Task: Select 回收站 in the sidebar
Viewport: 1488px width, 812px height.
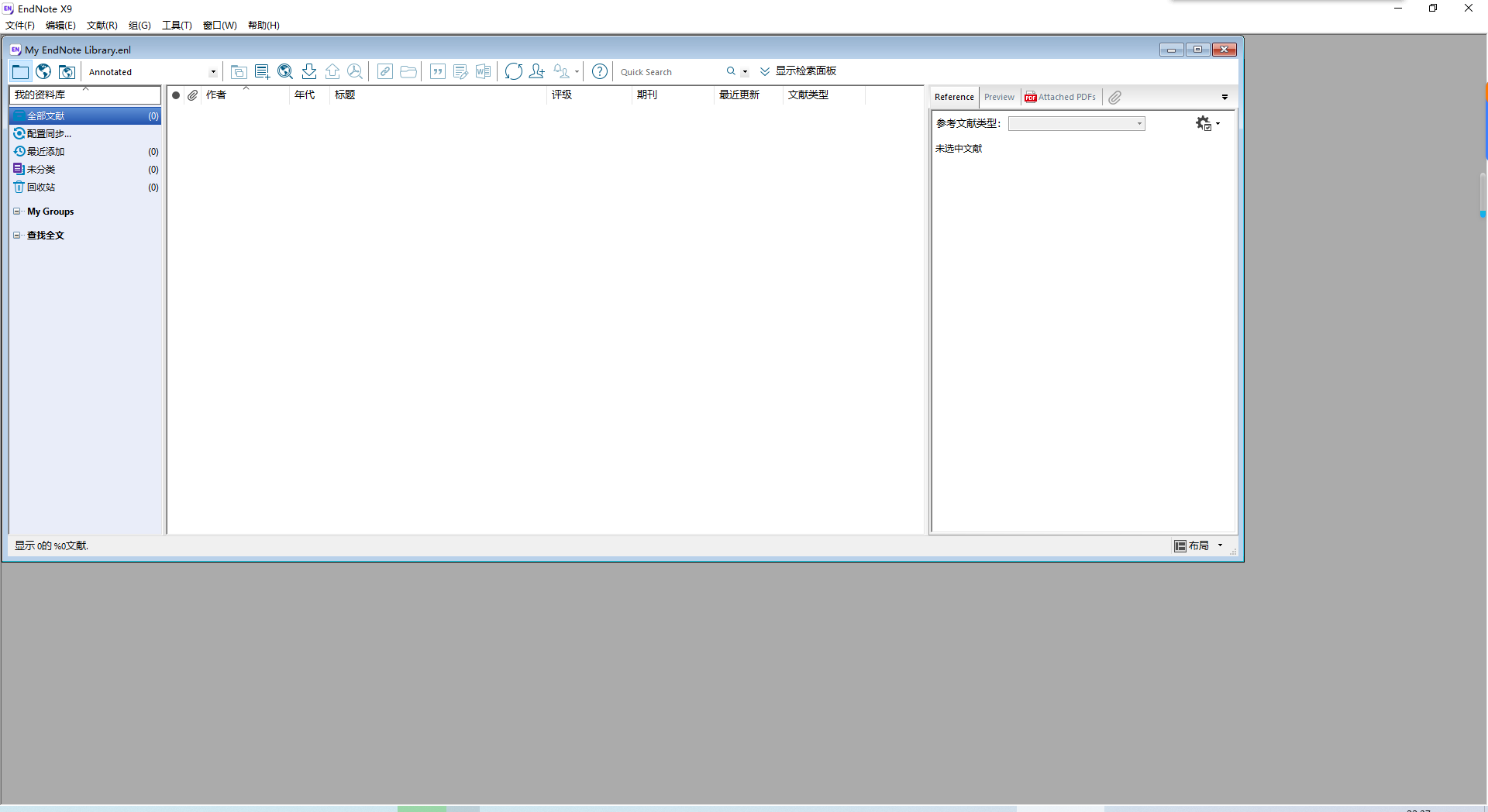Action: coord(42,187)
